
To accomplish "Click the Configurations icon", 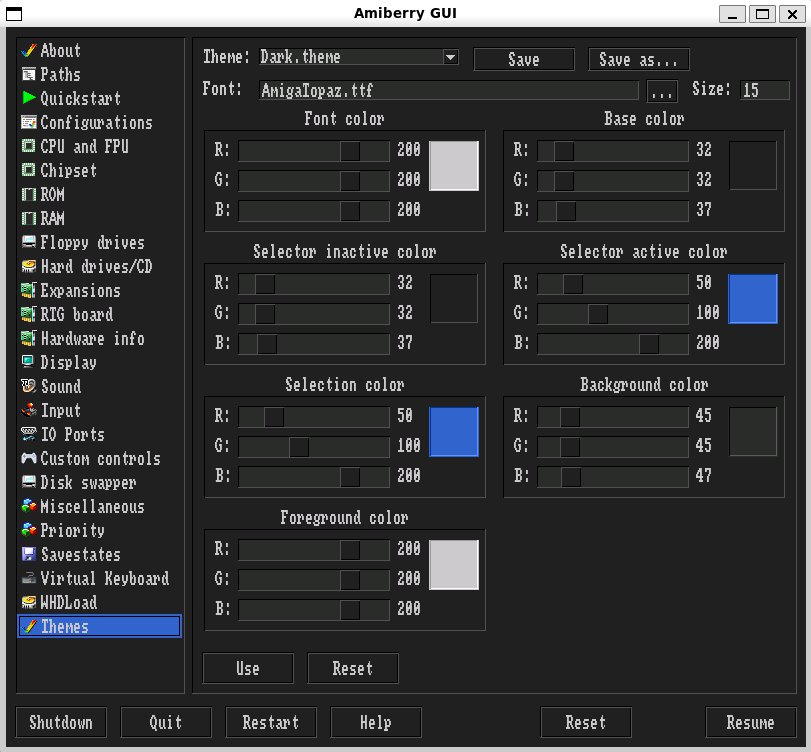I will [29, 123].
